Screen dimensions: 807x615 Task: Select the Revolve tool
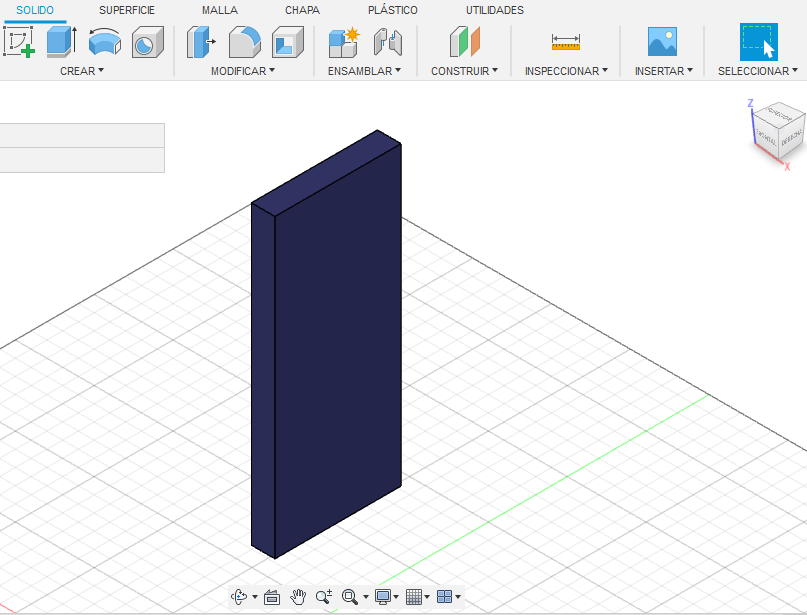(x=105, y=42)
